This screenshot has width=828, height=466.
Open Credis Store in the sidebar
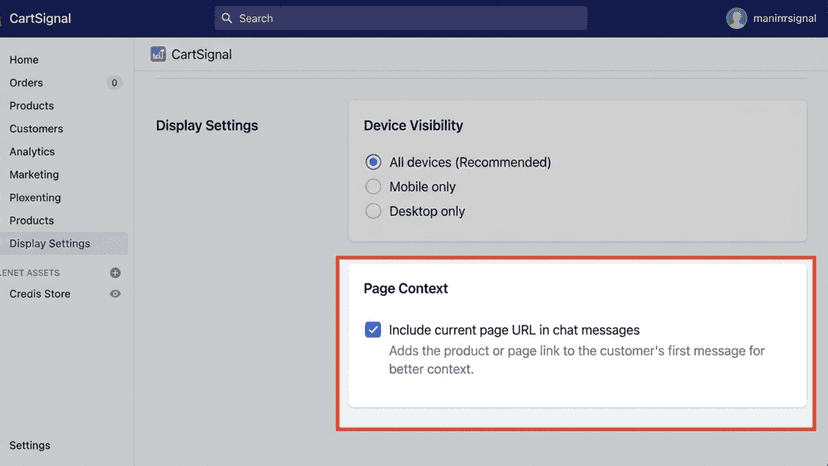[40, 294]
